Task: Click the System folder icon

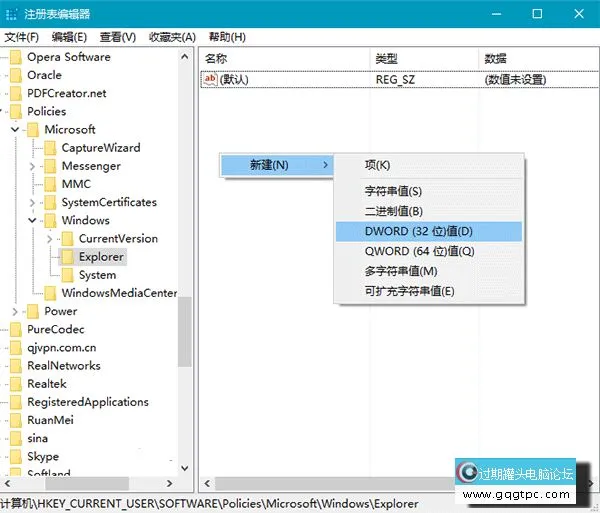Action: (67, 275)
